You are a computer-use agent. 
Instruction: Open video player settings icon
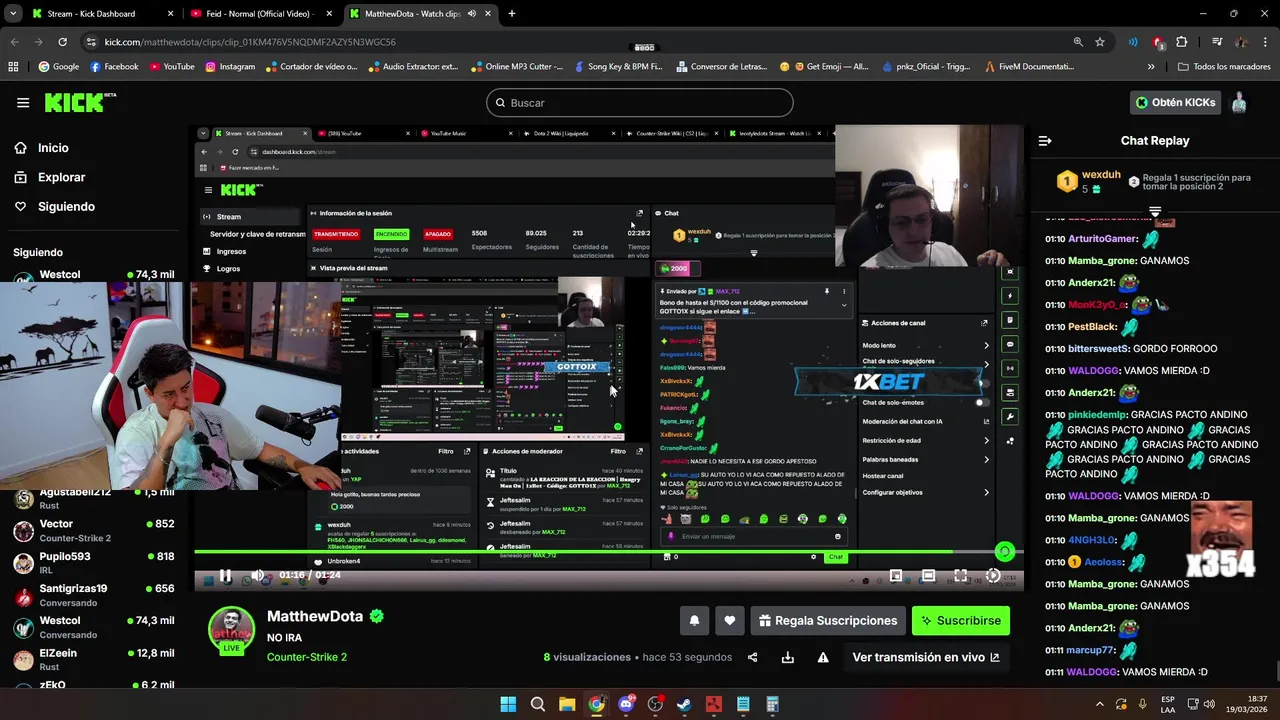click(992, 575)
